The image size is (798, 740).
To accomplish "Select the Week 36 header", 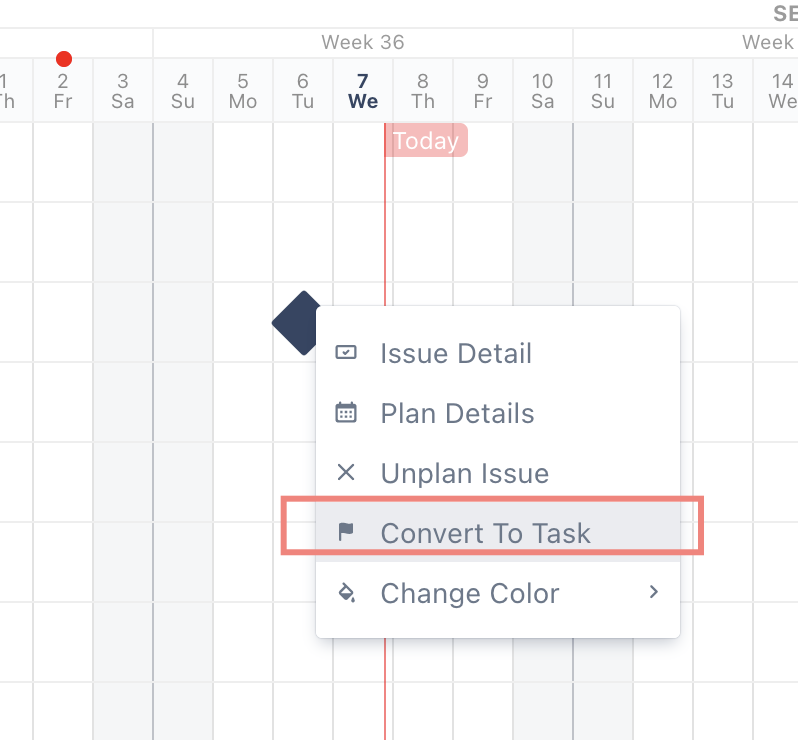I will point(363,42).
